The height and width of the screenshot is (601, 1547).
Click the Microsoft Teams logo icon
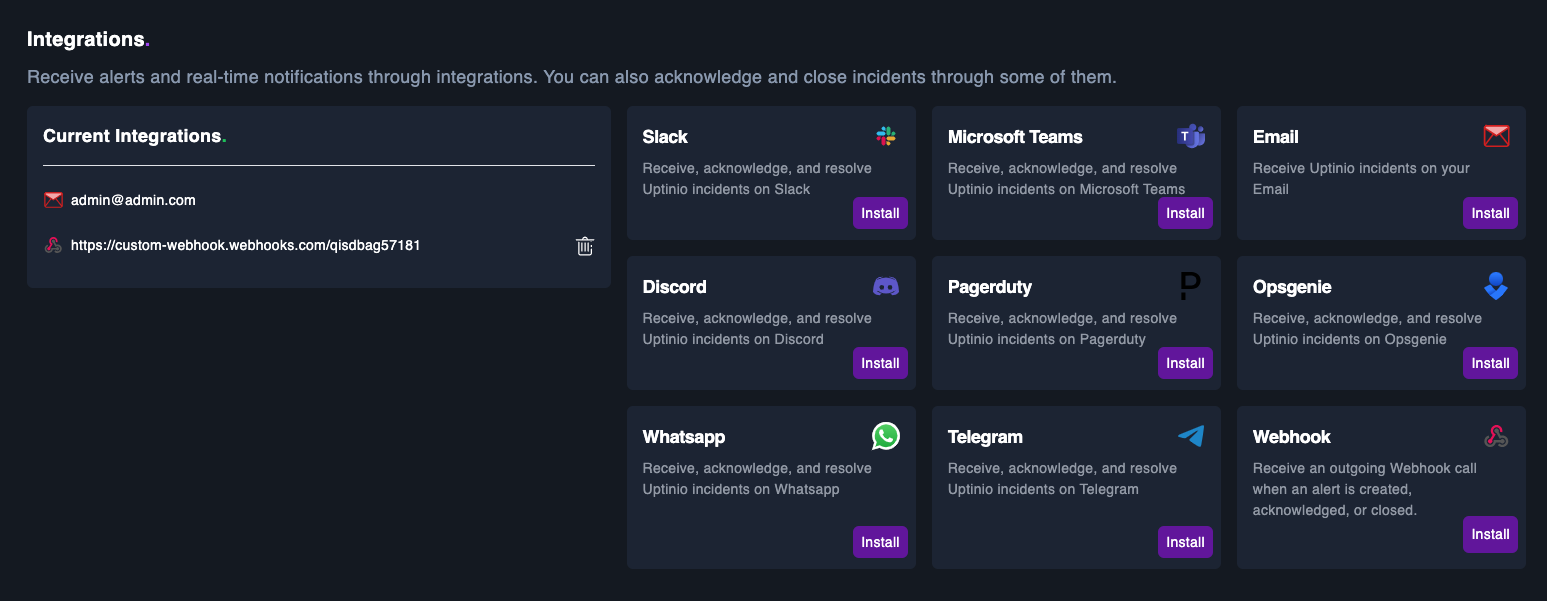pos(1191,136)
